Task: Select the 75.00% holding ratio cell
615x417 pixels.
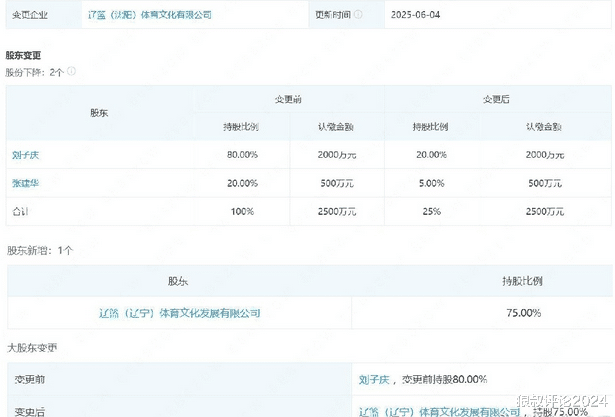Action: (523, 313)
